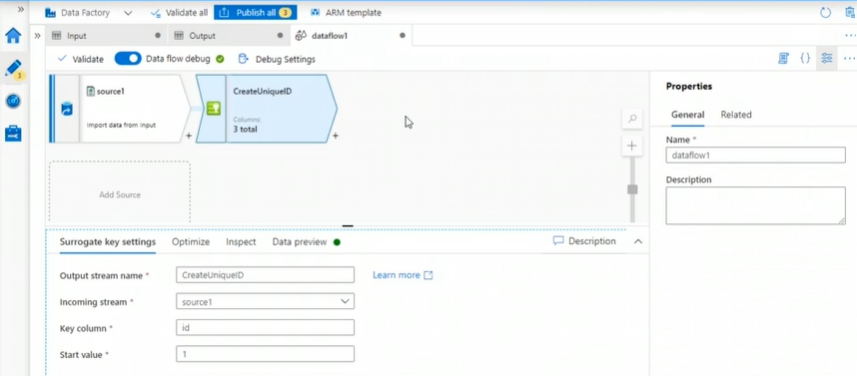Open the Manage toolbox icon in sidebar
The image size is (857, 376).
(x=13, y=133)
